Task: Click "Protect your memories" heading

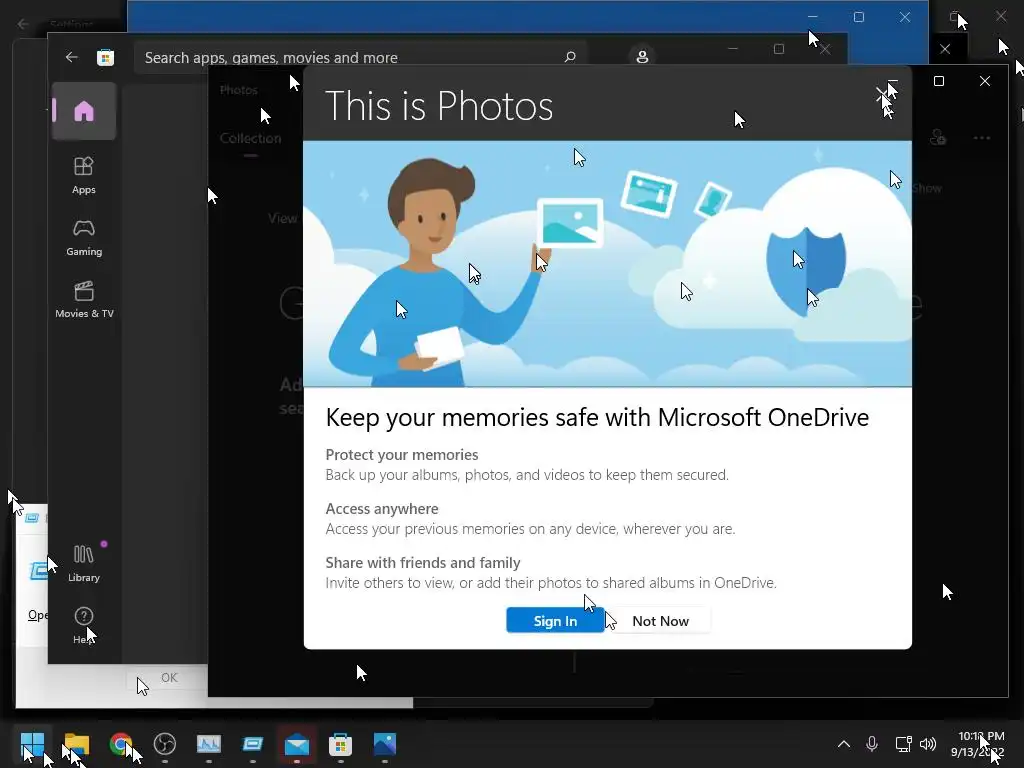Action: pos(402,455)
